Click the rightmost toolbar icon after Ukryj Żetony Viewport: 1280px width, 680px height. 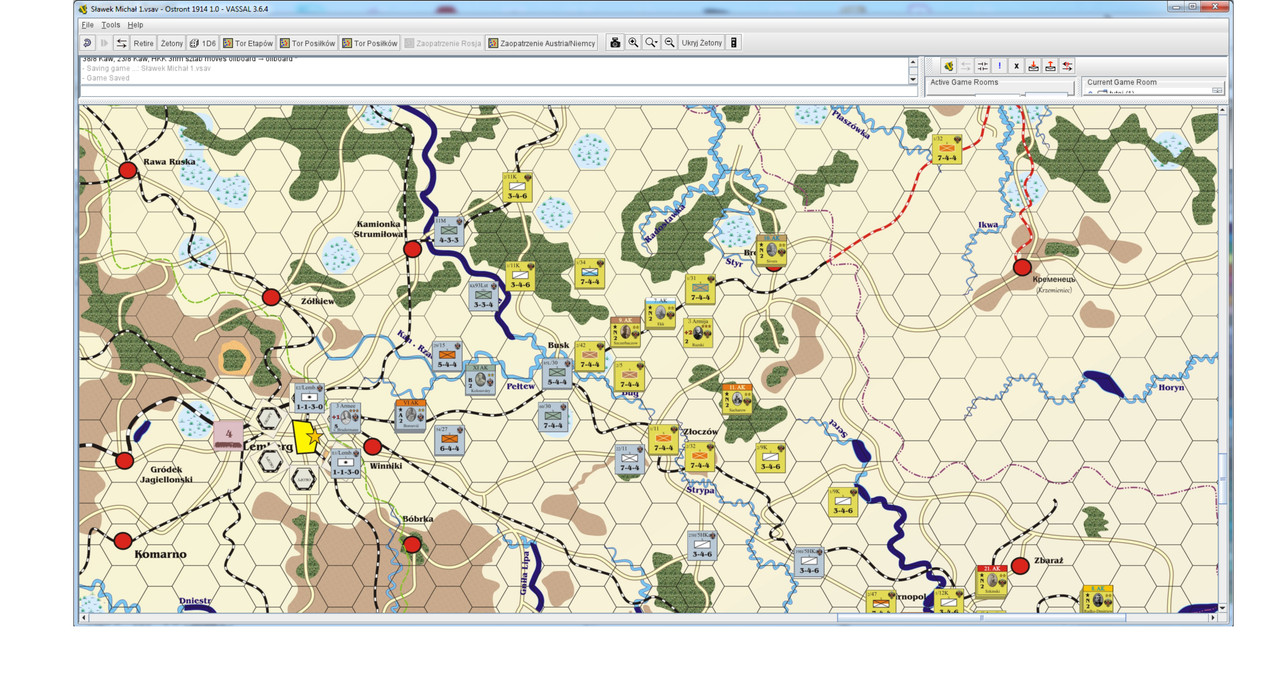click(x=734, y=43)
